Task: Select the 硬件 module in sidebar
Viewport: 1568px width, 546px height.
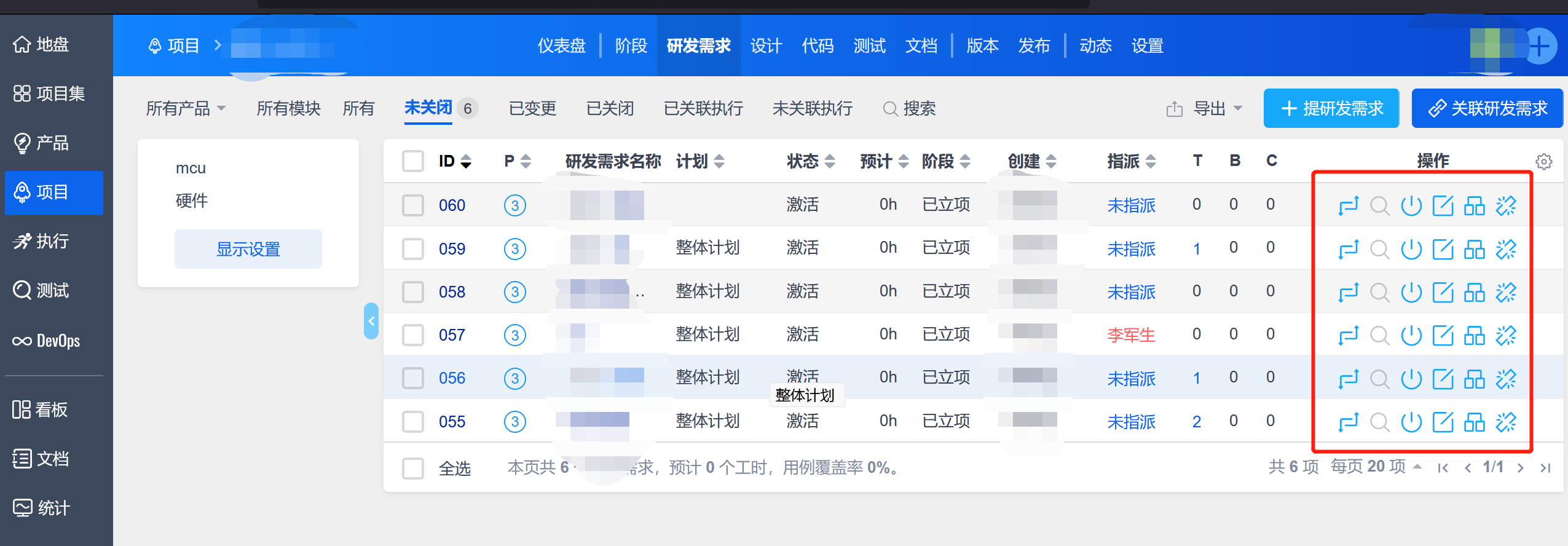Action: (192, 200)
